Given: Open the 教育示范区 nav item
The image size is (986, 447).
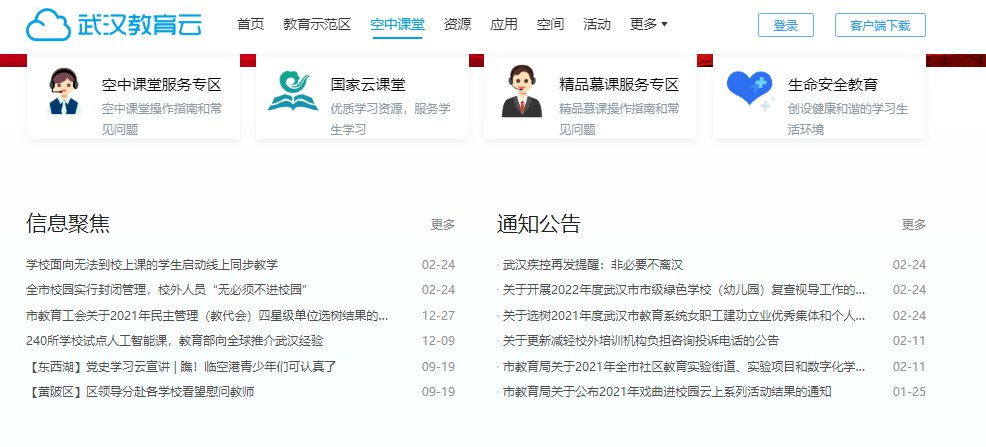Looking at the screenshot, I should click(317, 25).
